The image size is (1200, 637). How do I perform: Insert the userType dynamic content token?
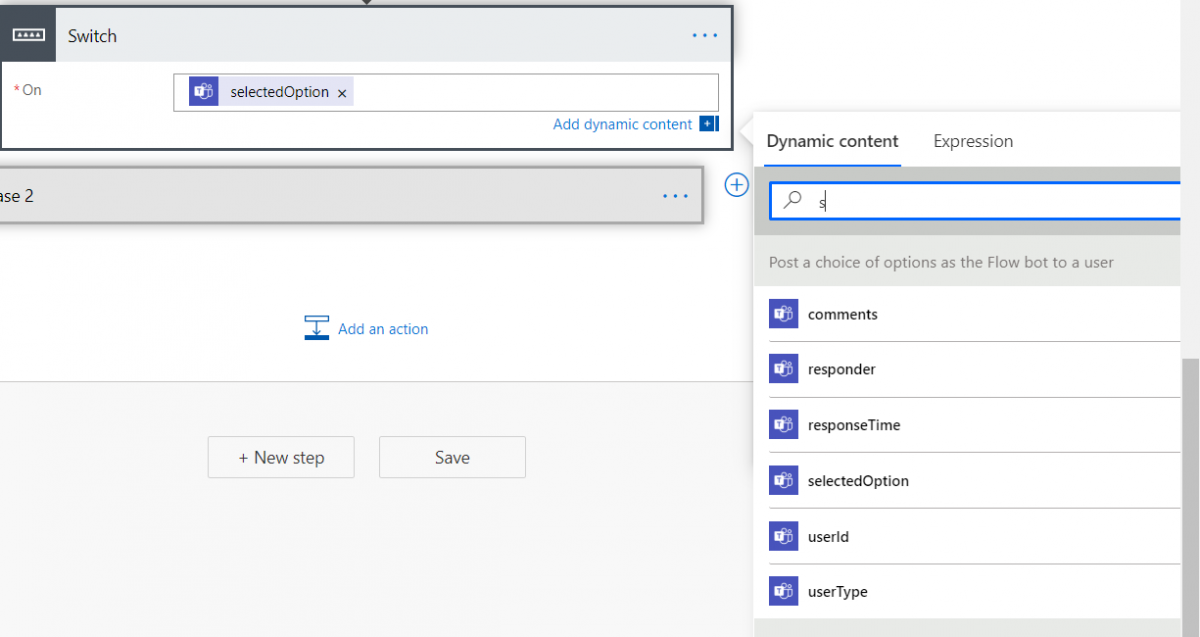click(x=840, y=591)
